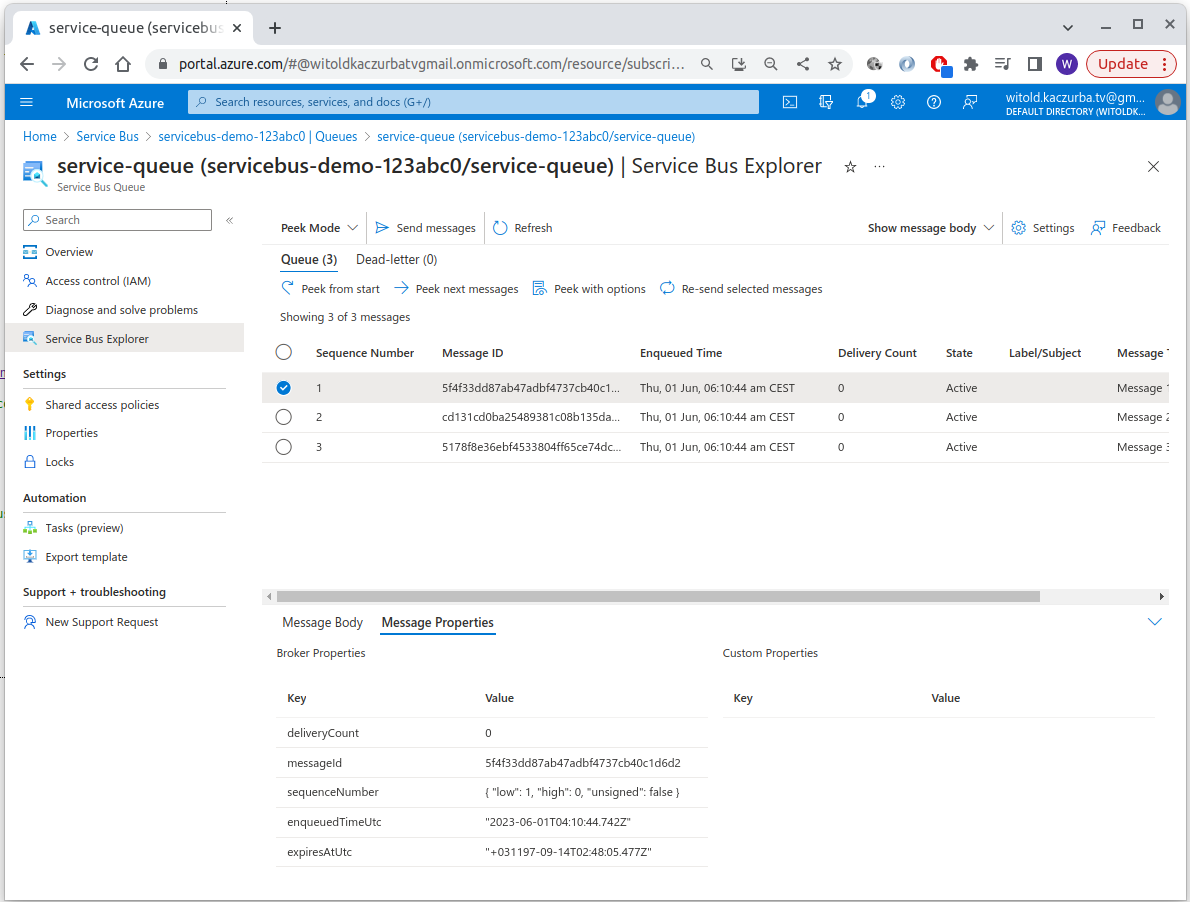The width and height of the screenshot is (1190, 902).
Task: Share this page via browser share icon
Action: (802, 64)
